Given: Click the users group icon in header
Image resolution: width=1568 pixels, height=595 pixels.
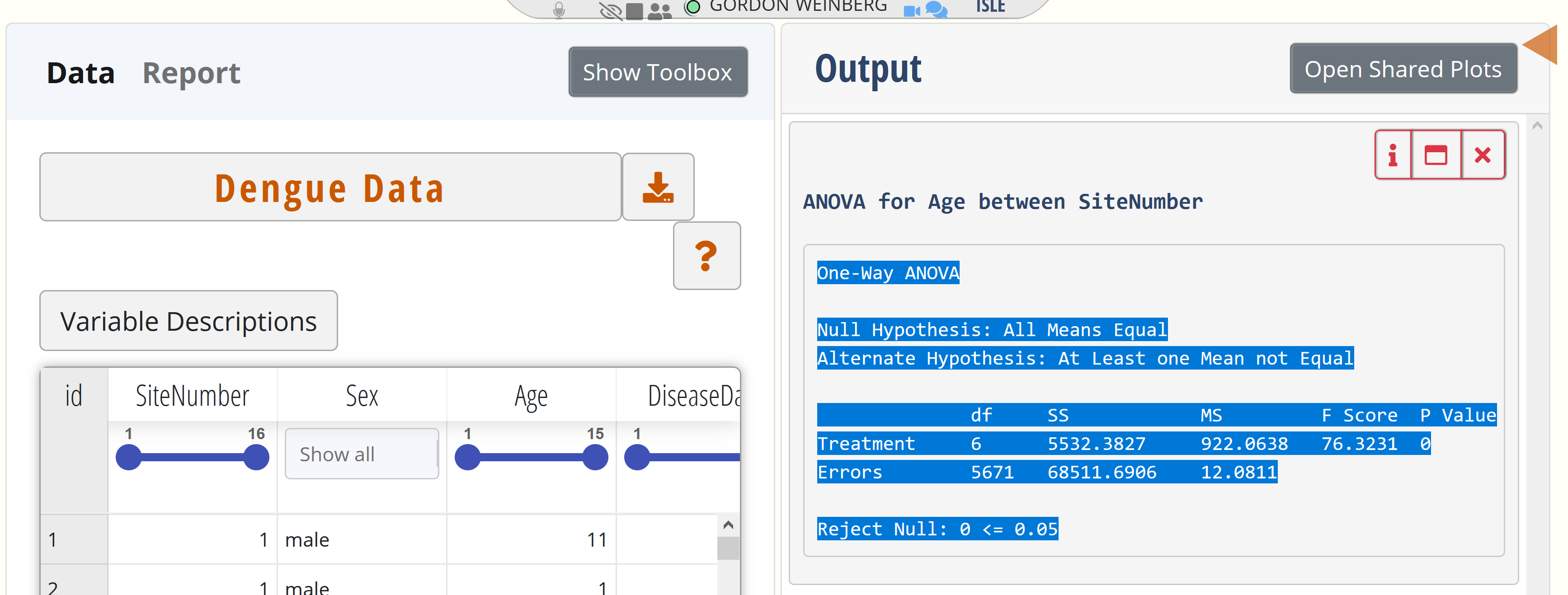Looking at the screenshot, I should tap(659, 11).
